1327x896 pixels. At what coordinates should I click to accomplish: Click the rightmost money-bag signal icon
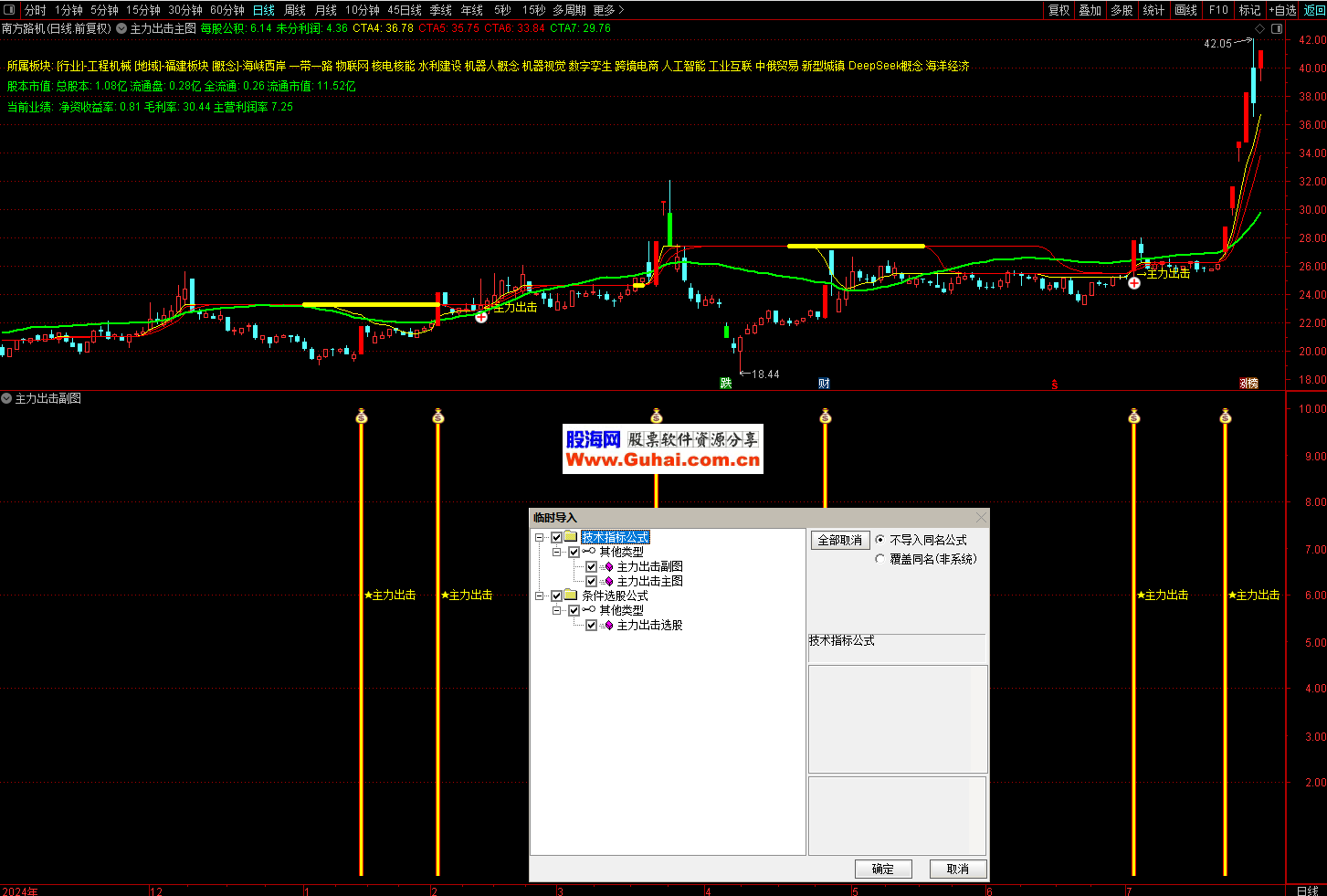point(1226,416)
